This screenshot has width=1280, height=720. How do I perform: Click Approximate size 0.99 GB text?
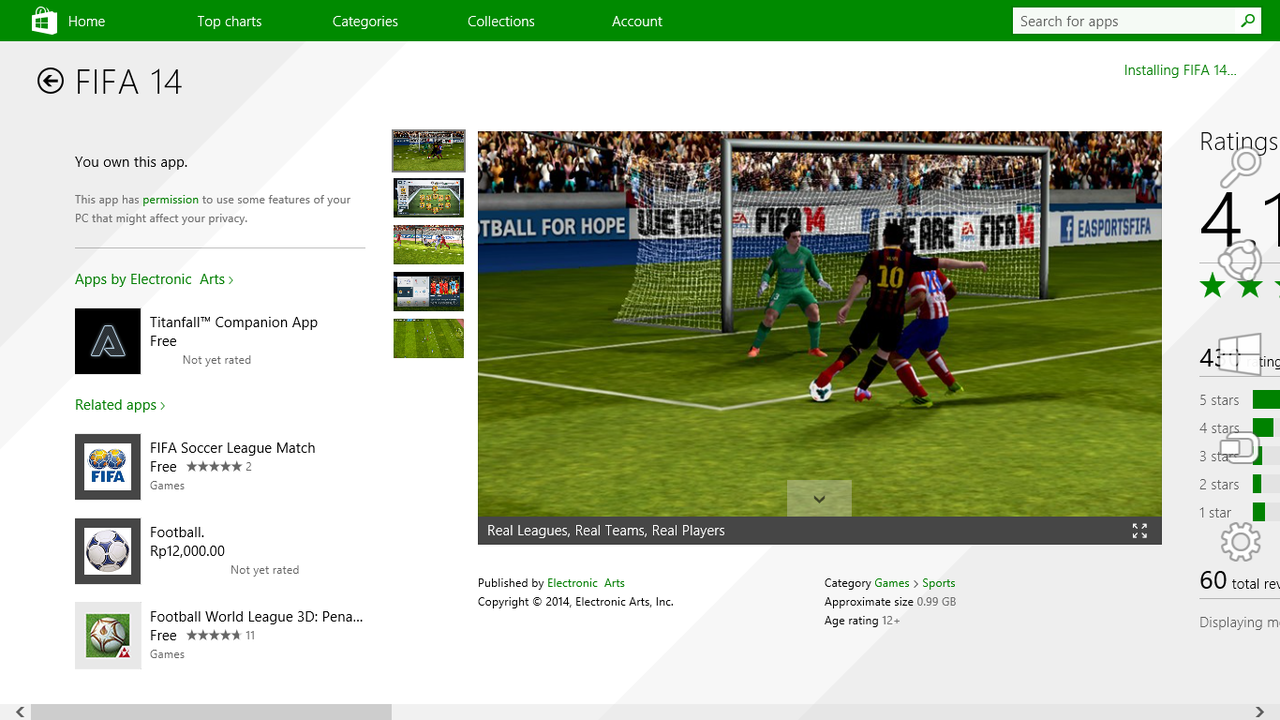coord(890,602)
